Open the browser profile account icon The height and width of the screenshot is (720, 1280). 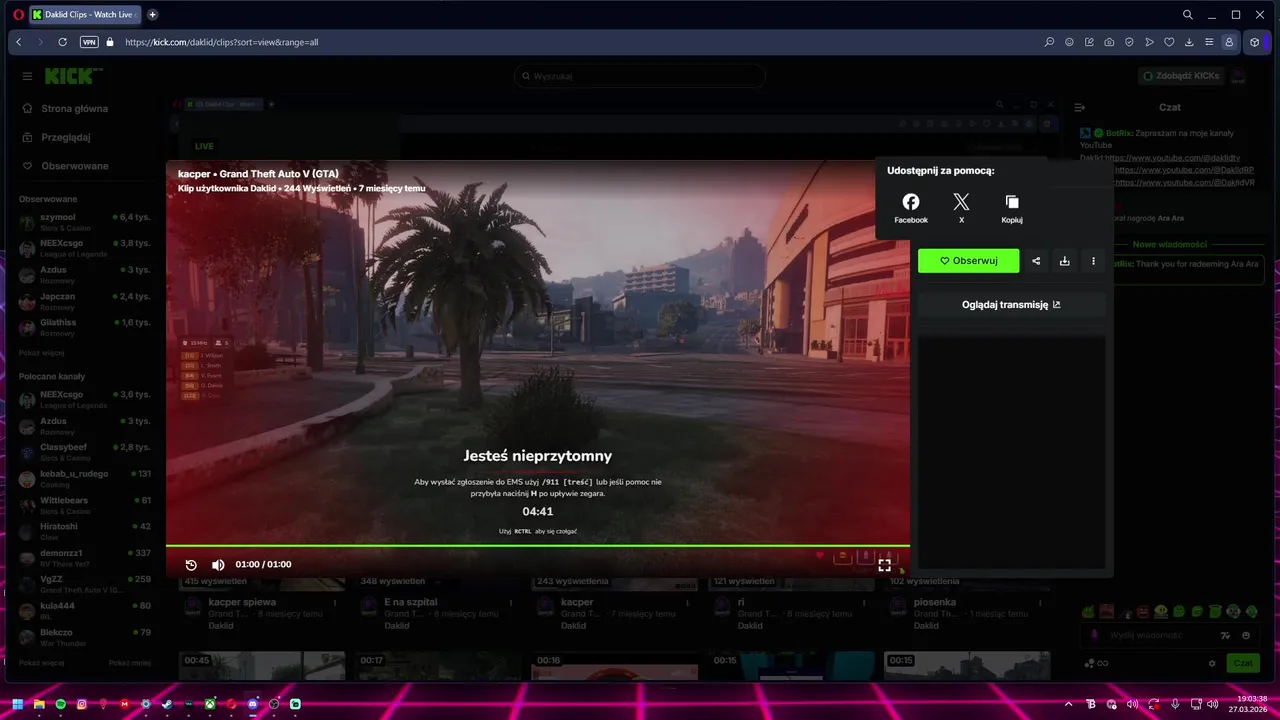(x=1229, y=42)
